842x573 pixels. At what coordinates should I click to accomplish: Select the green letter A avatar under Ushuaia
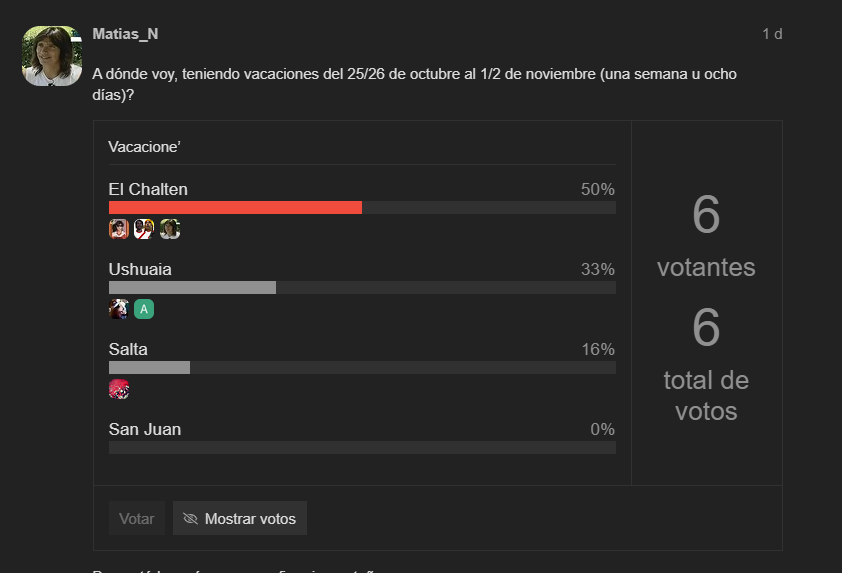coord(144,309)
